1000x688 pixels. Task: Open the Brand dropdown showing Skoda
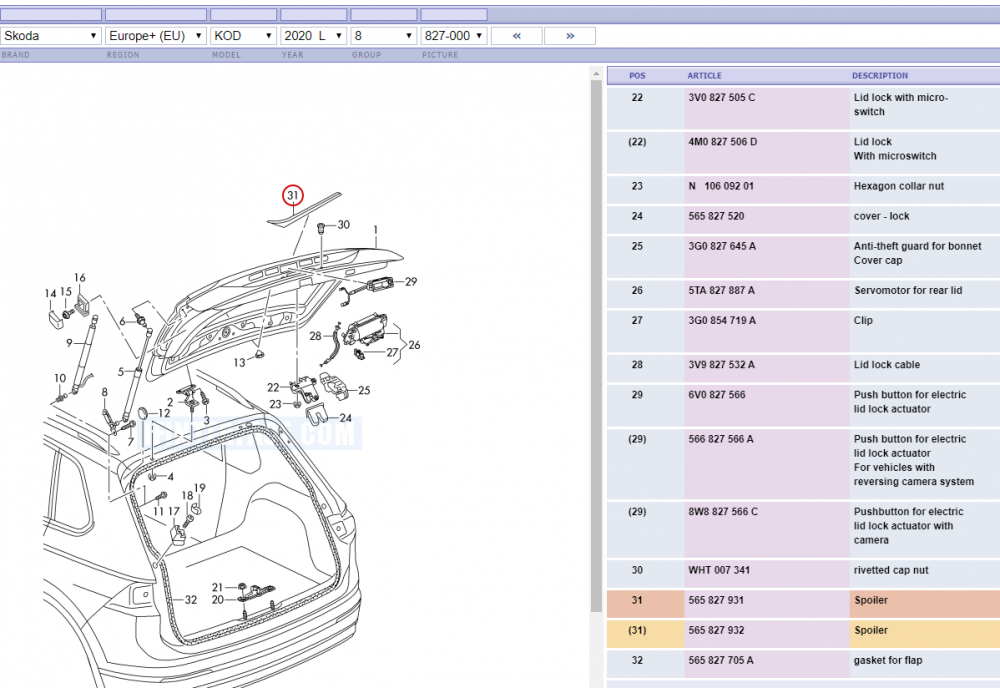50,36
